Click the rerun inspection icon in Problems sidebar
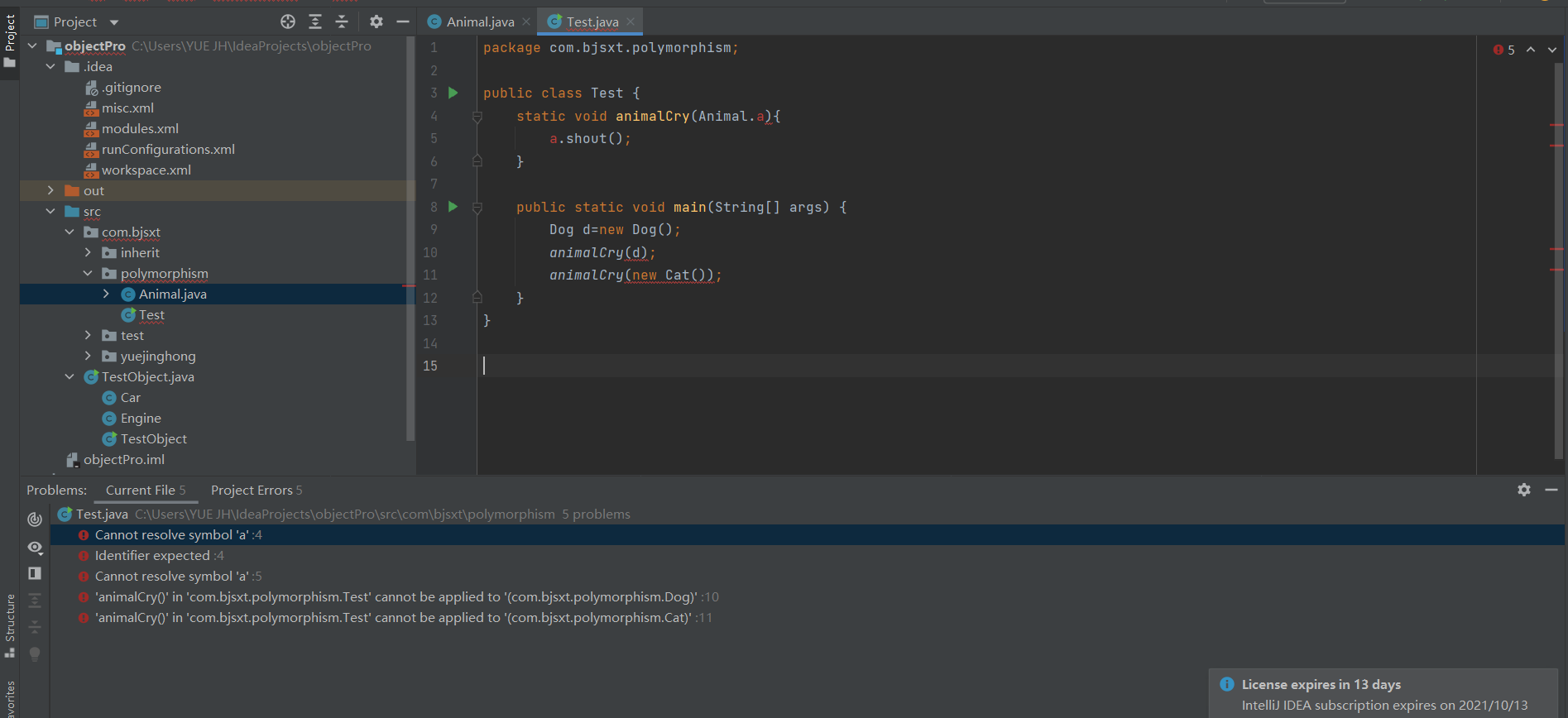 35,519
